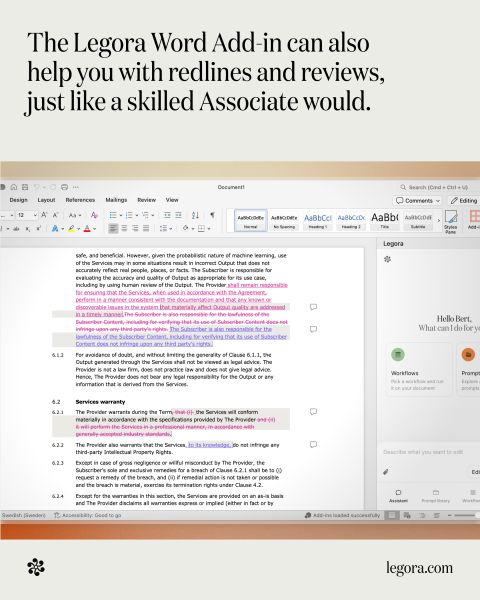The height and width of the screenshot is (600, 480).
Task: Open the Layout ribbon tab
Action: point(46,200)
